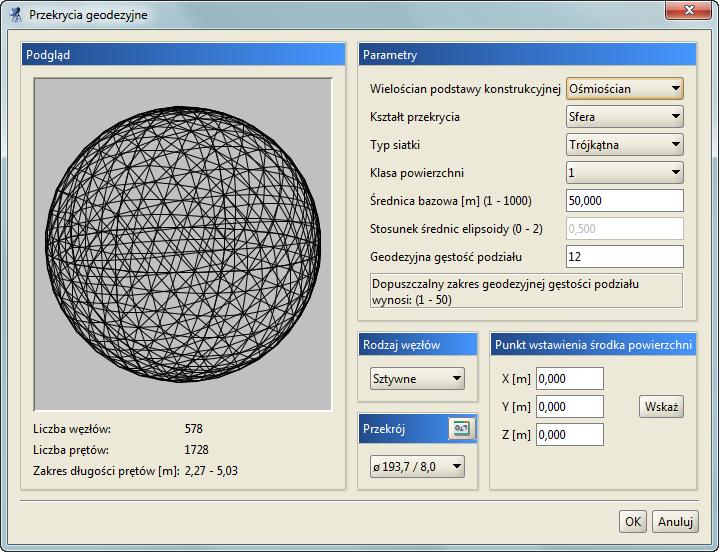
Task: Click the Kształt przekrycia label
Action: [415, 117]
